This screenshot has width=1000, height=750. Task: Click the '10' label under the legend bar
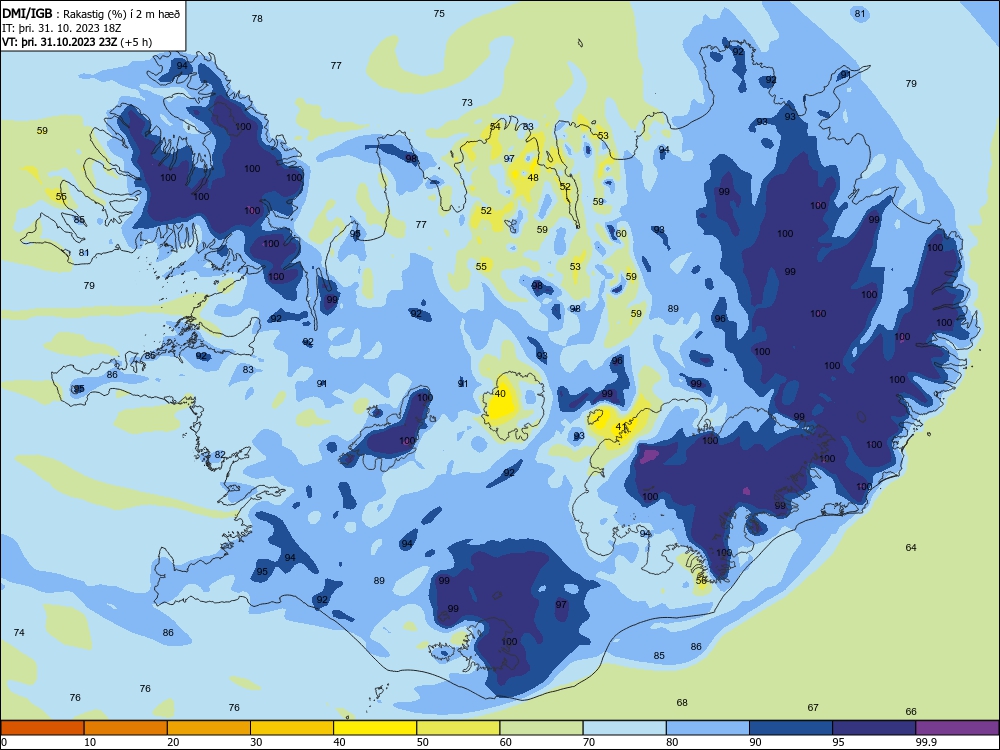tap(90, 742)
